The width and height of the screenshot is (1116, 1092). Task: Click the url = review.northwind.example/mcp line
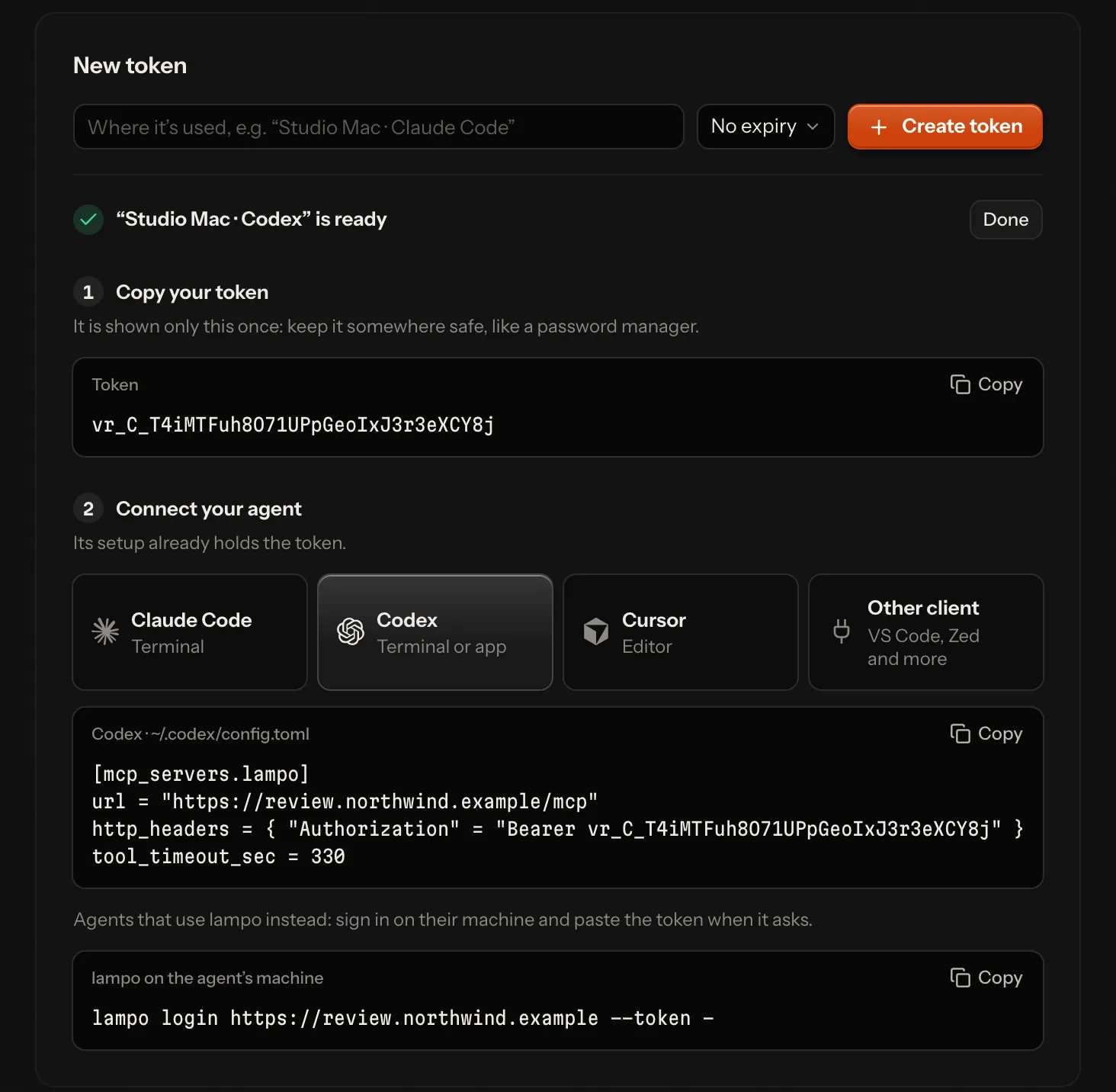[345, 801]
